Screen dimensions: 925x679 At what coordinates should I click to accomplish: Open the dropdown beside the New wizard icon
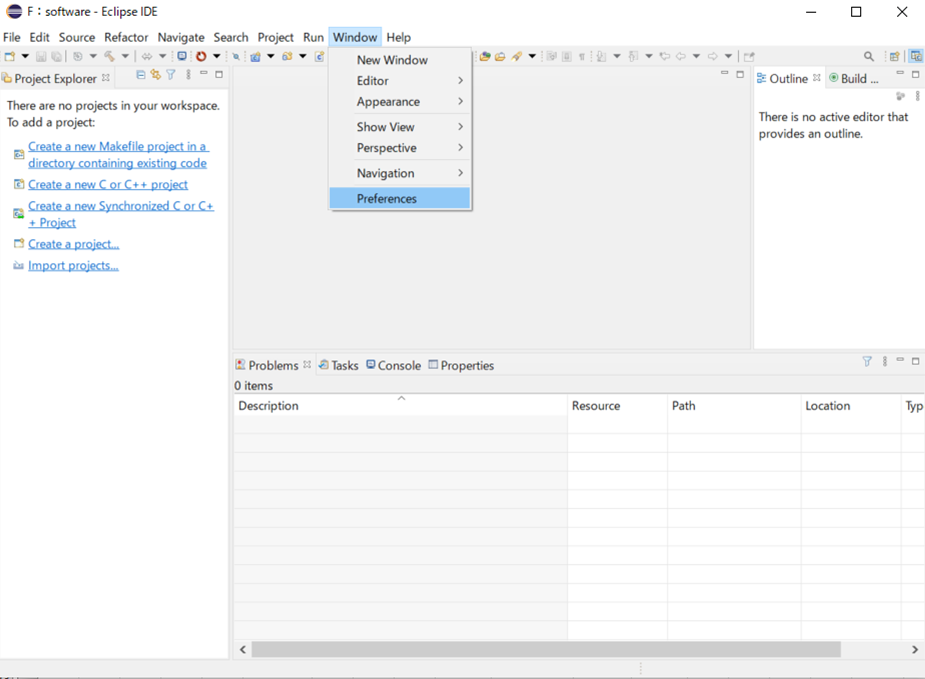coord(23,56)
